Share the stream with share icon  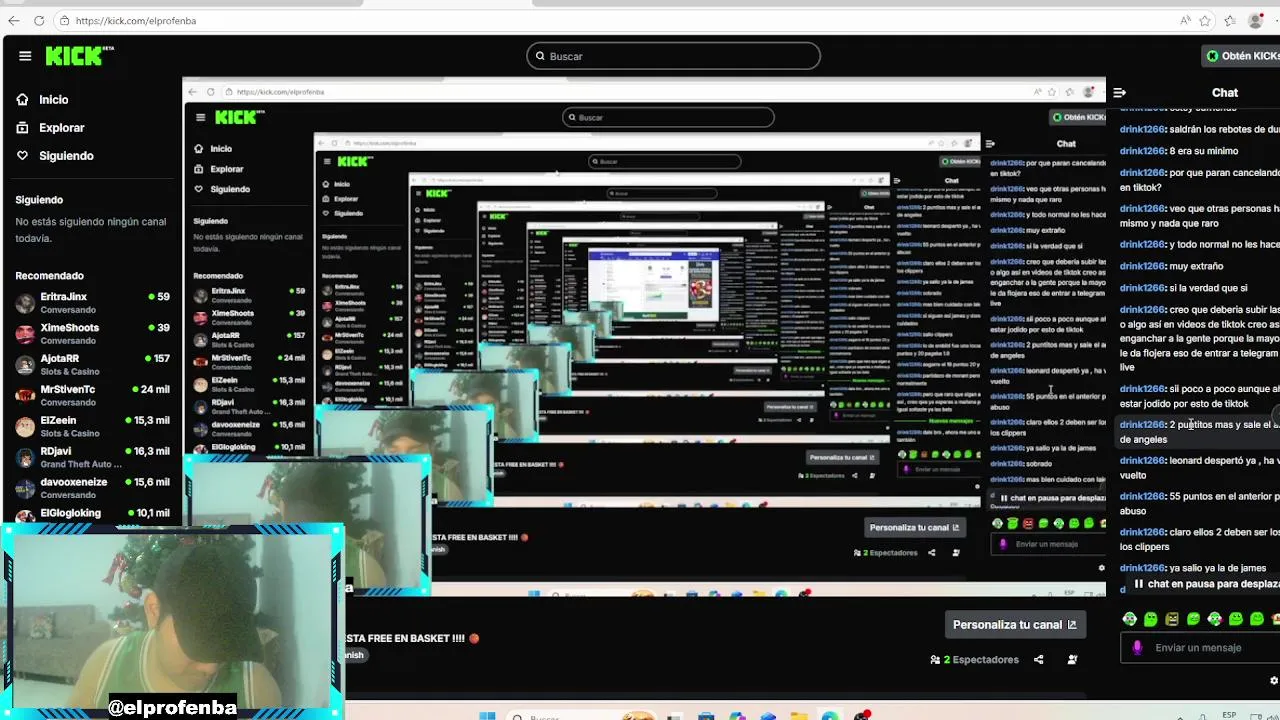click(x=1038, y=659)
